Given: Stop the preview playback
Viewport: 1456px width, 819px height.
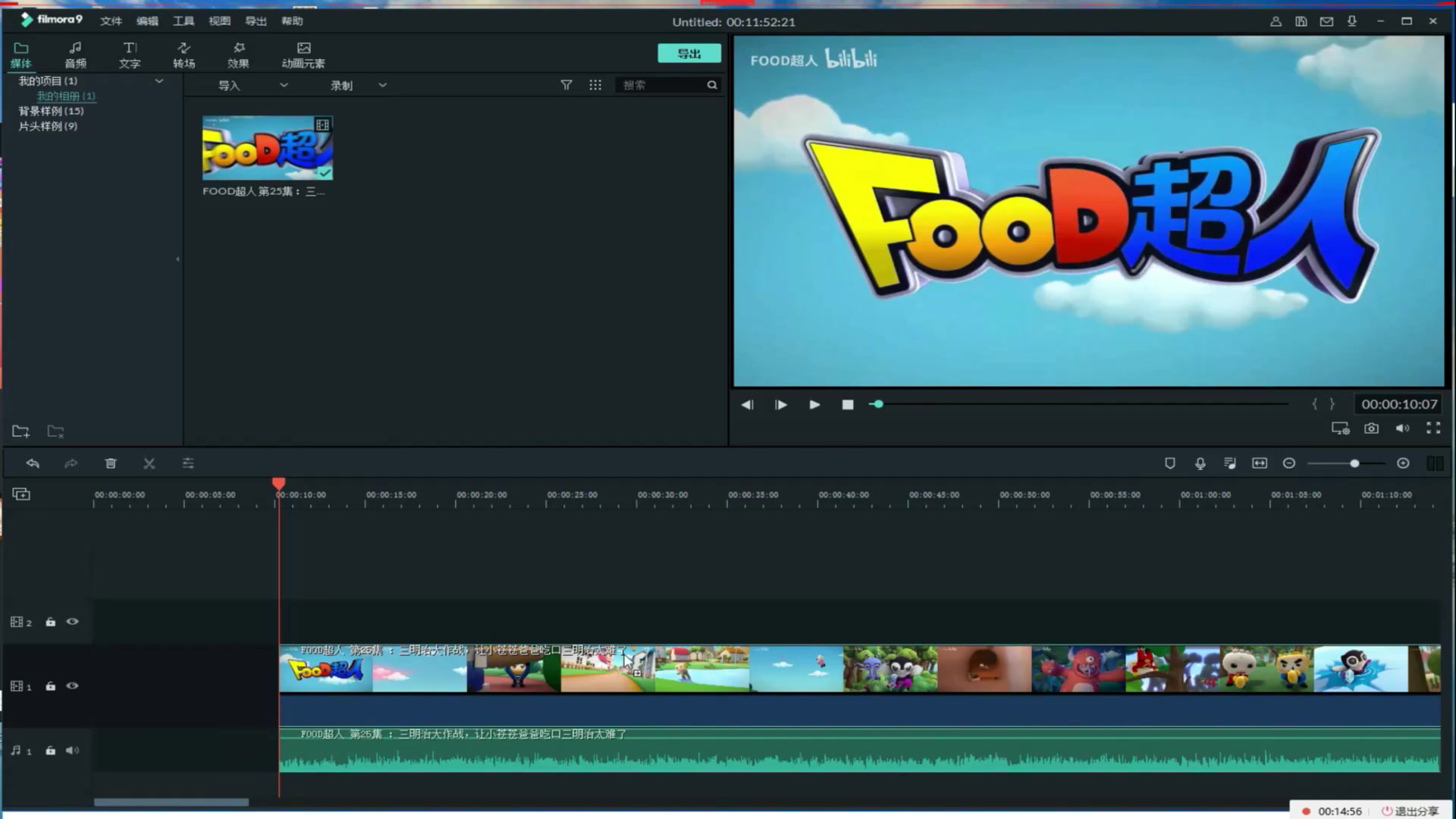Looking at the screenshot, I should (848, 405).
